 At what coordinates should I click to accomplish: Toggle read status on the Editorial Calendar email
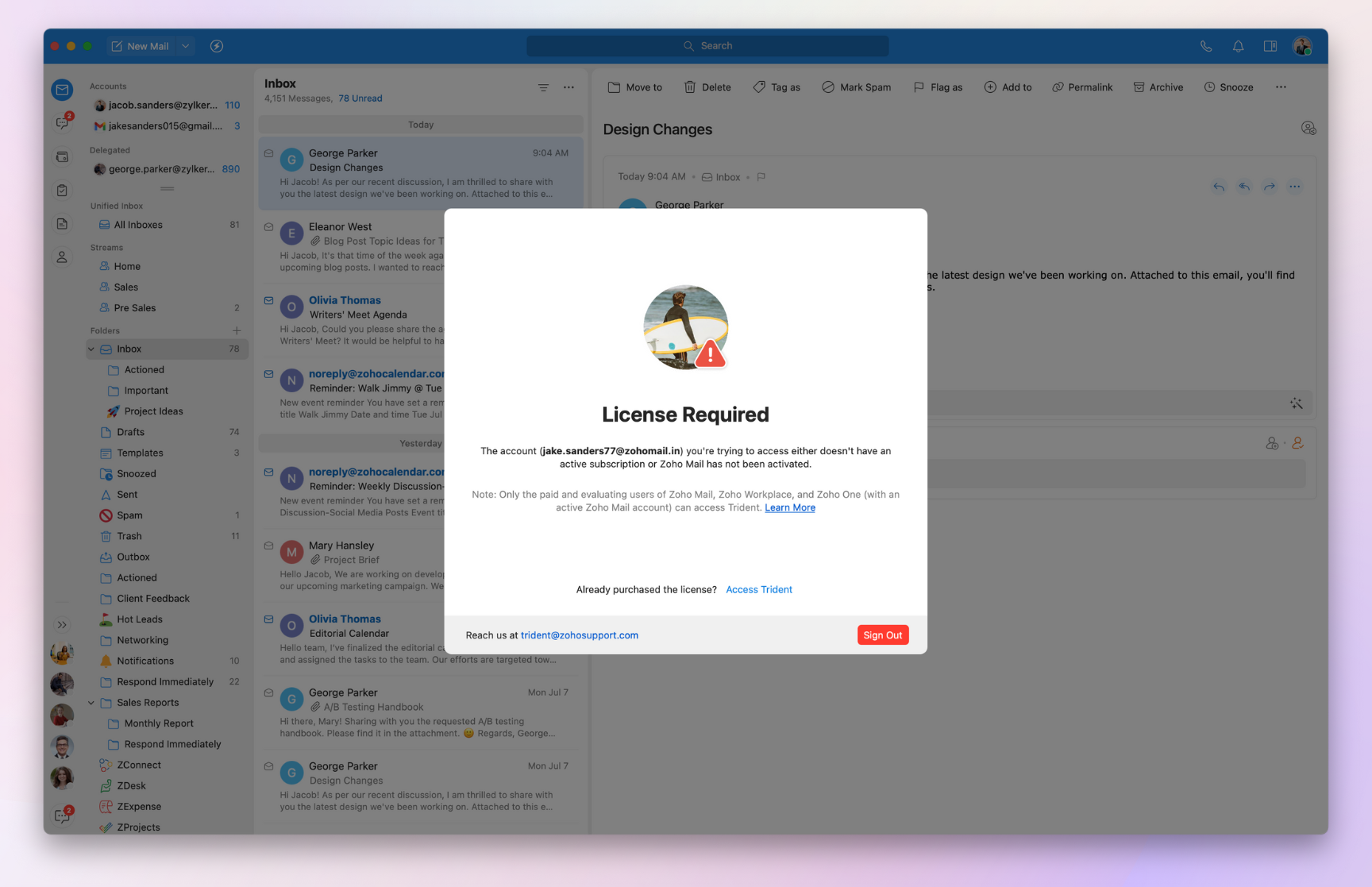coord(268,619)
